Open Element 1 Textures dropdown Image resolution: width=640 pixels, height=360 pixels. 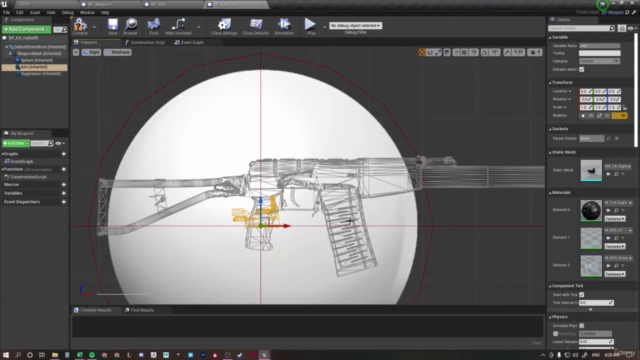[615, 247]
